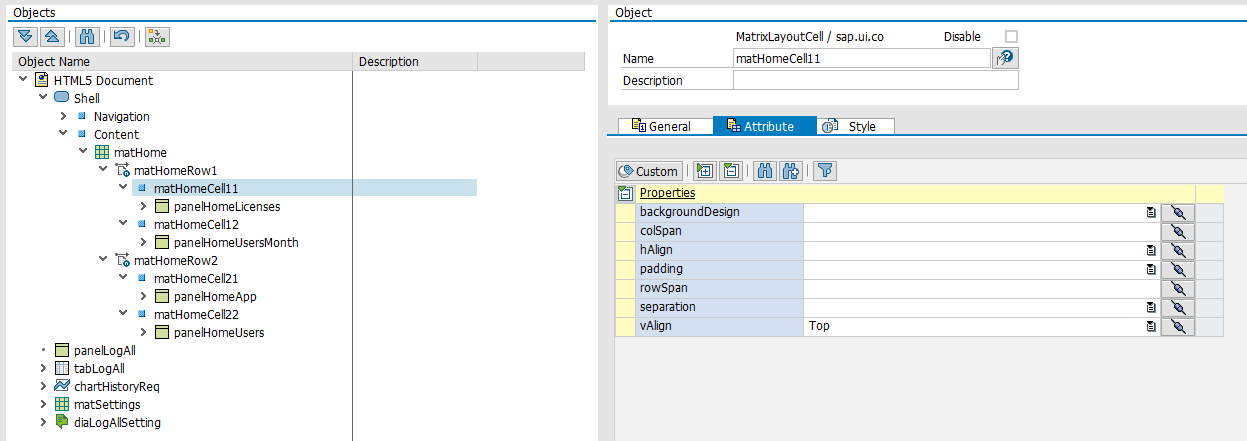Switch to the General tab
Screen dimensions: 1247x441
[x=661, y=127]
